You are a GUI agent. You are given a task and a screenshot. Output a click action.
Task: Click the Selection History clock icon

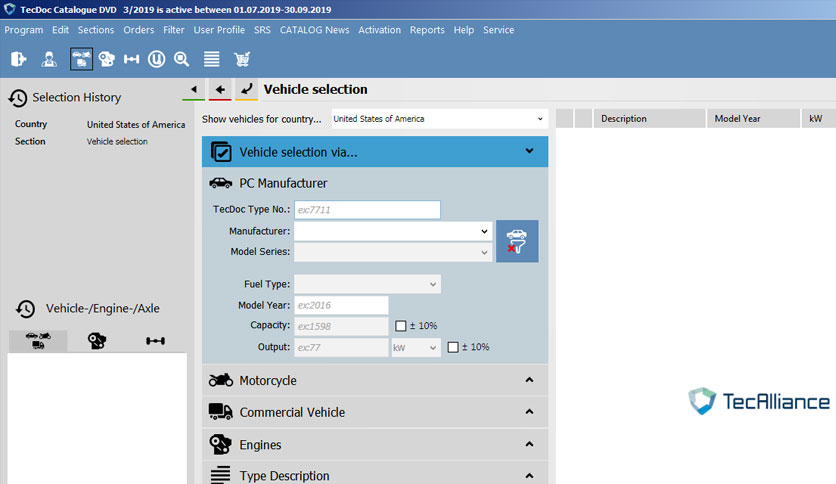tap(18, 98)
